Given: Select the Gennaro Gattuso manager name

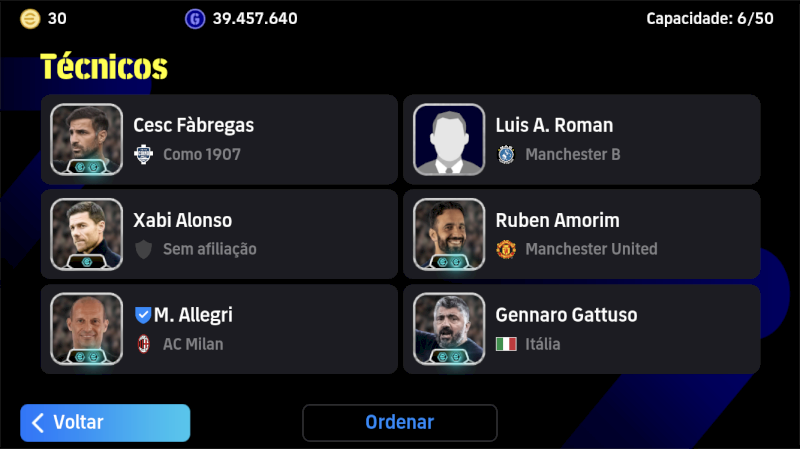Looking at the screenshot, I should pos(566,315).
